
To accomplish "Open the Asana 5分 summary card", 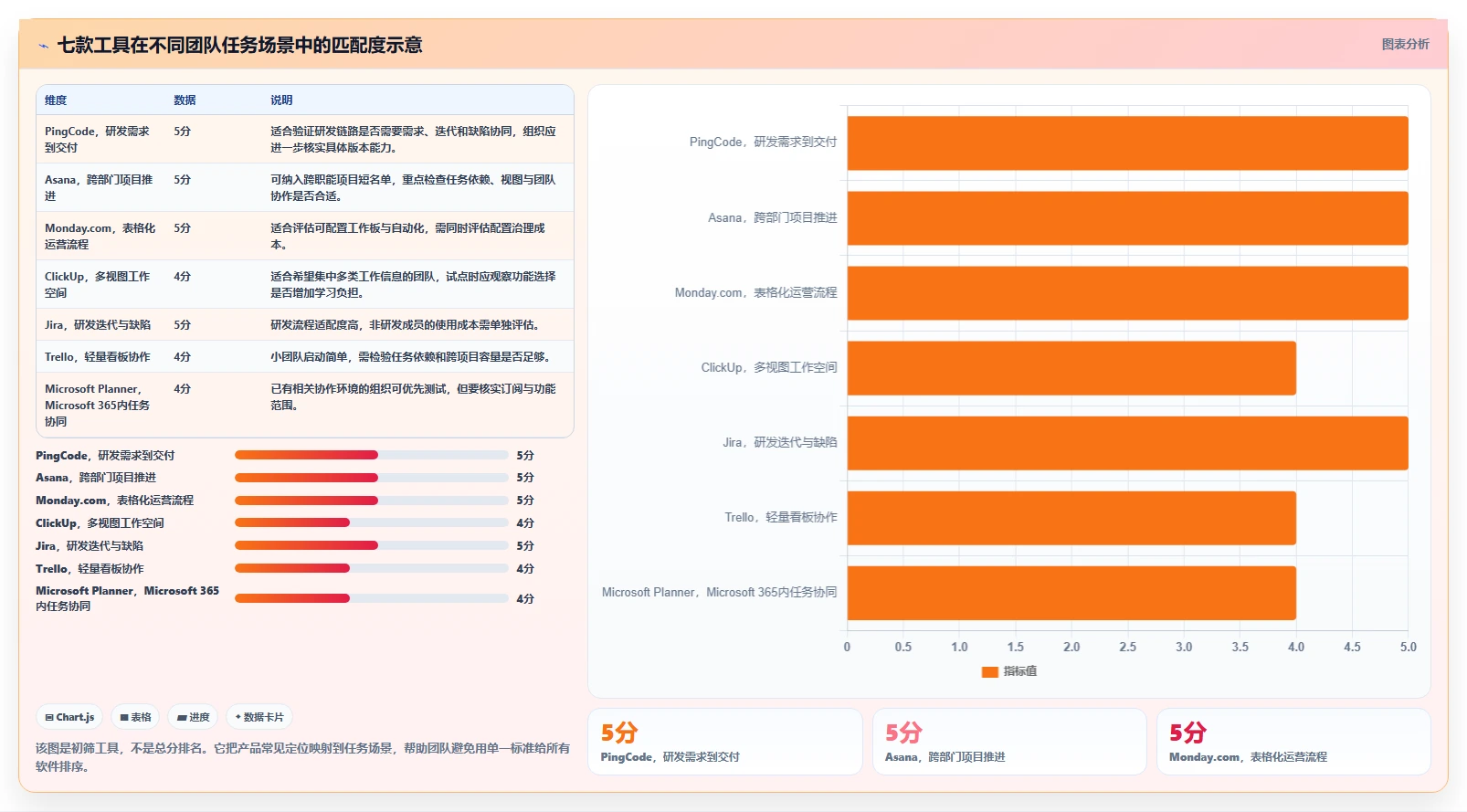I will pos(1009,742).
